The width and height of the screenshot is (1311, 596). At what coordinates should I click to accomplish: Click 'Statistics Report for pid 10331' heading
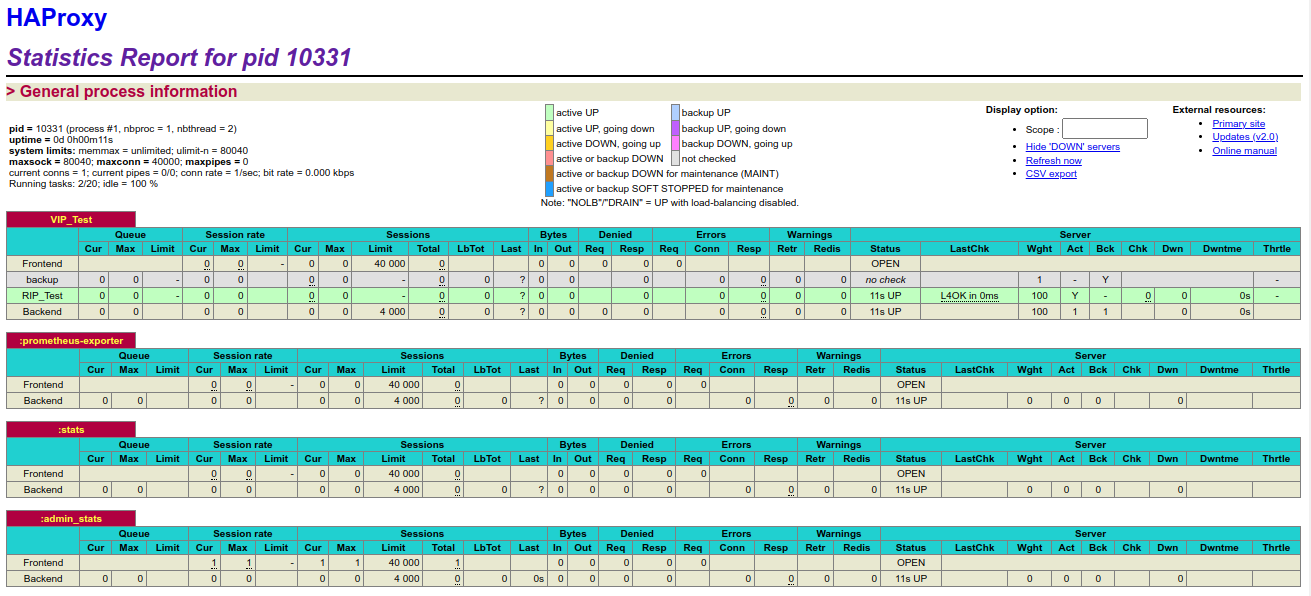[179, 58]
